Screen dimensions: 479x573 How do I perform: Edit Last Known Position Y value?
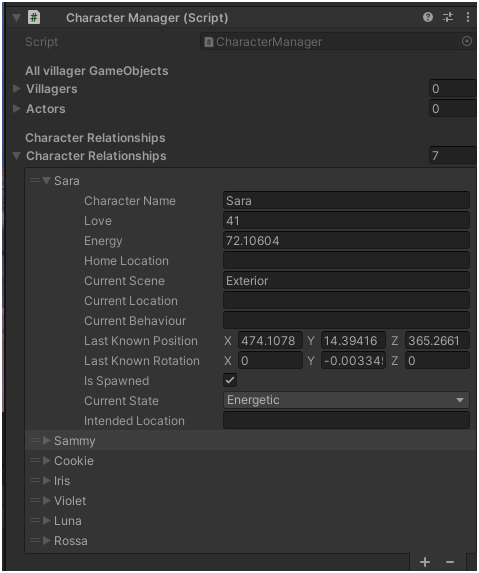[x=353, y=341]
